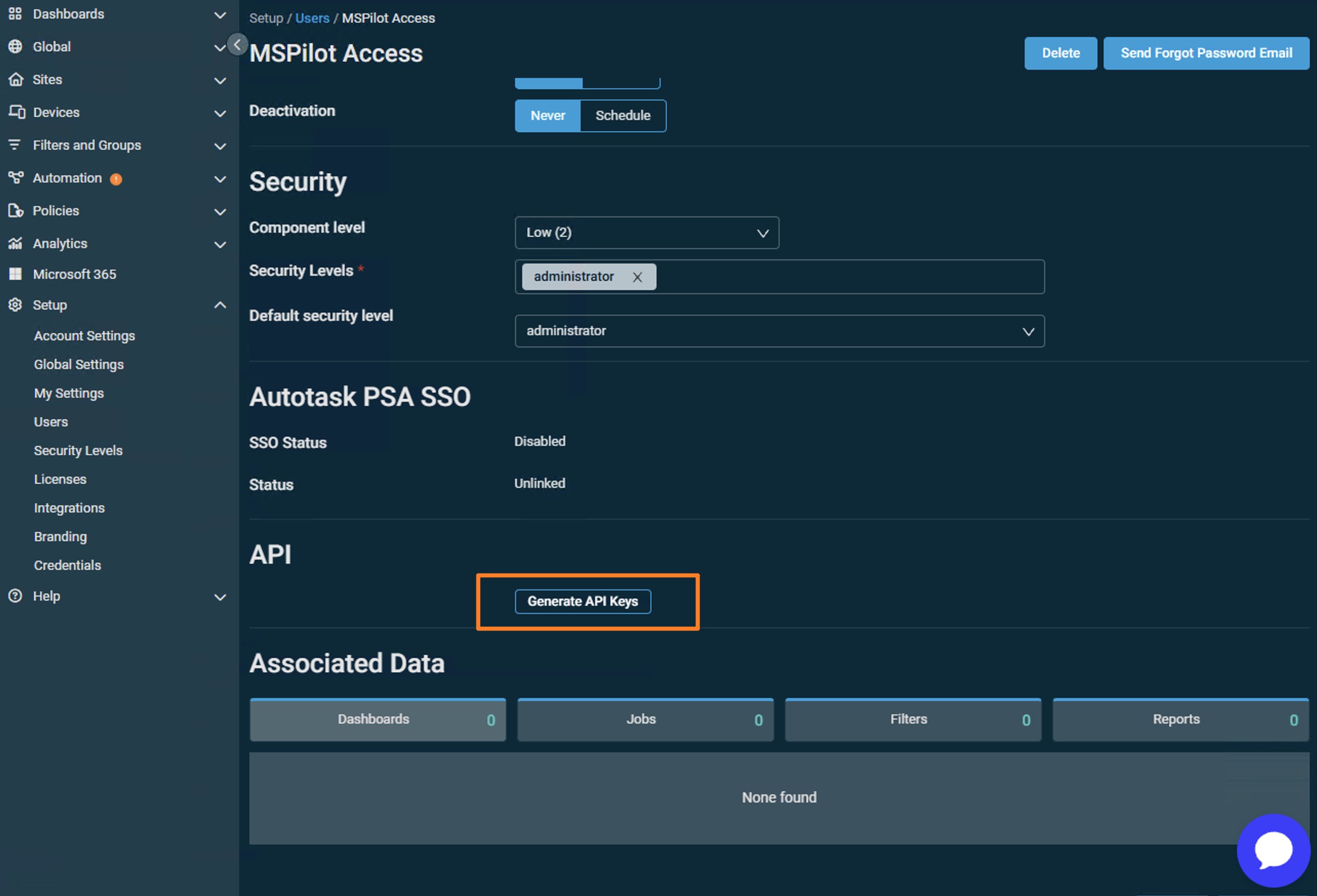The image size is (1317, 896).
Task: Expand the Automation menu chevron
Action: coord(220,179)
